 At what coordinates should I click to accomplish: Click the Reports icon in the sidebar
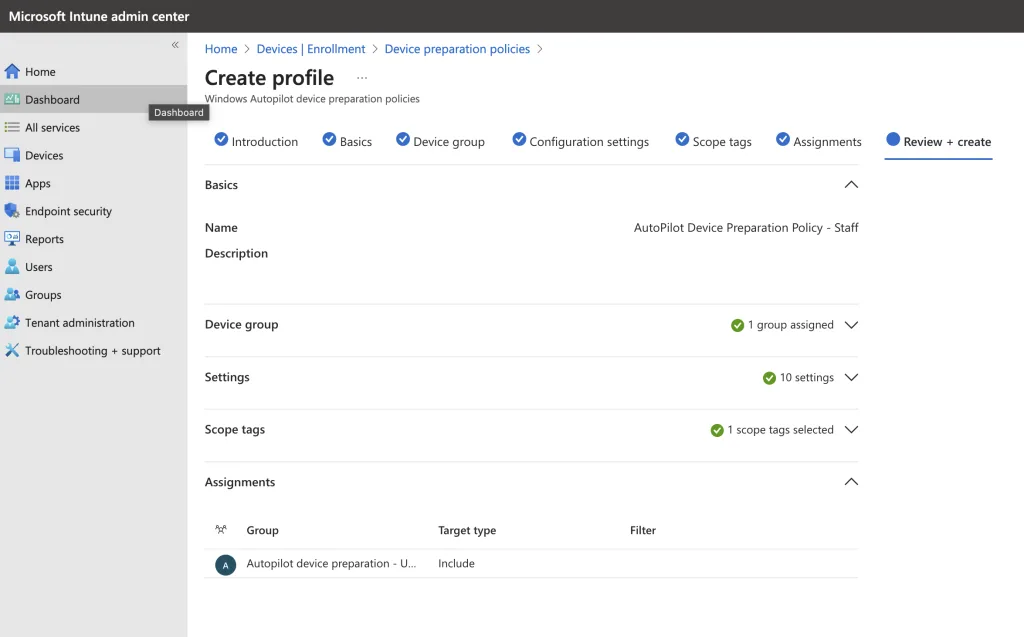click(x=12, y=240)
